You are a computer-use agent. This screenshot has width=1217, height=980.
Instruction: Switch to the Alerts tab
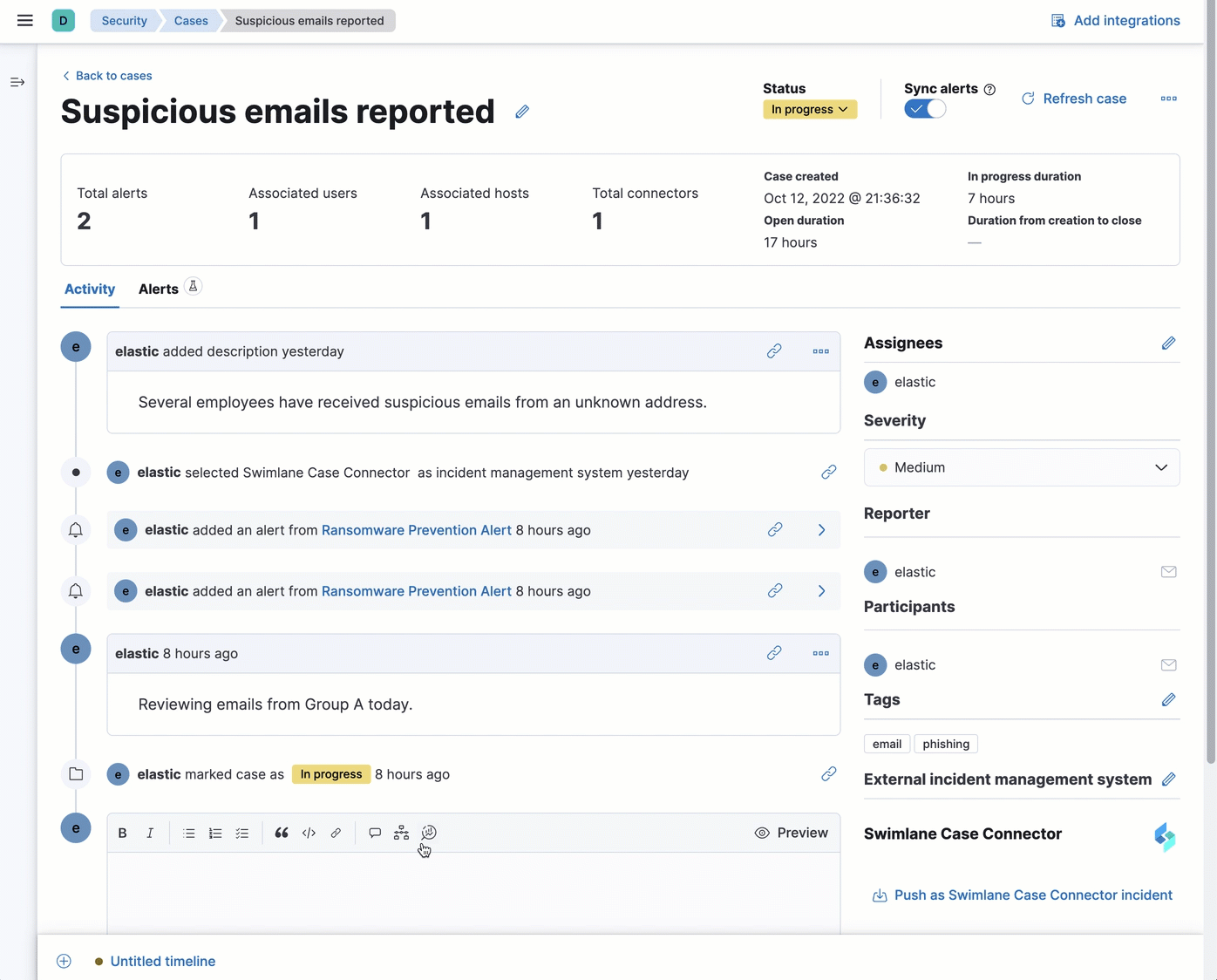(159, 289)
